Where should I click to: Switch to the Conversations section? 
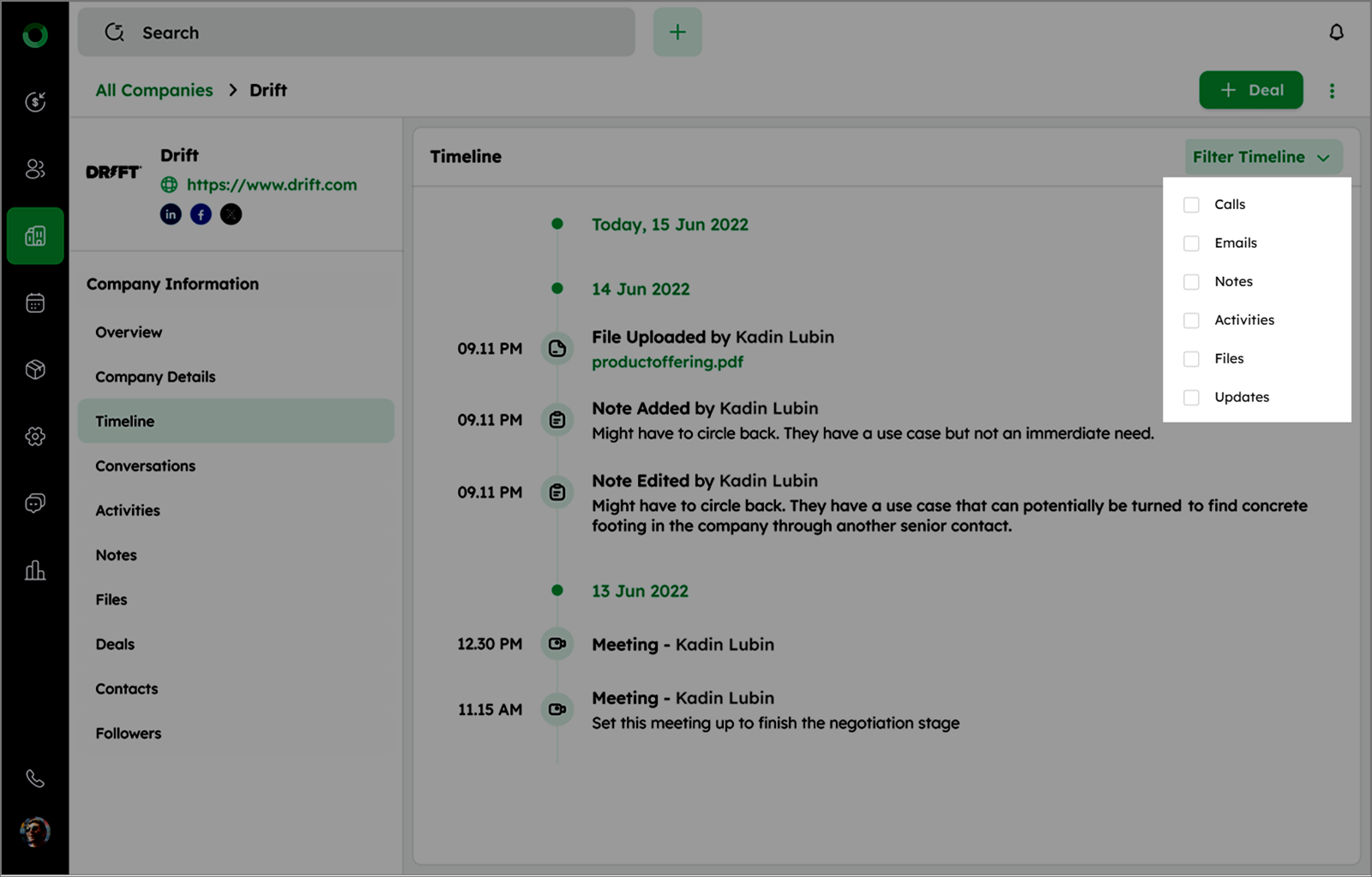[146, 466]
